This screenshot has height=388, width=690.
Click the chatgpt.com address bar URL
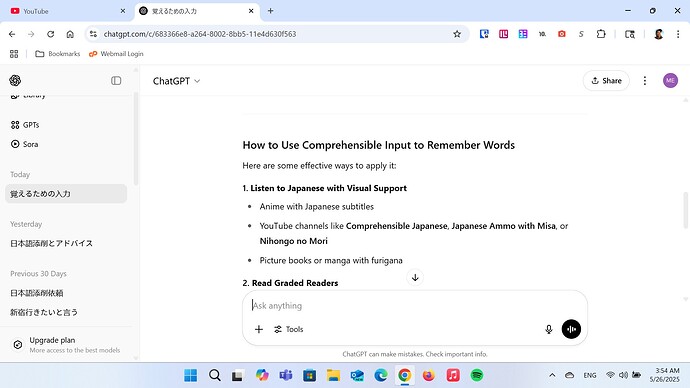pos(200,34)
